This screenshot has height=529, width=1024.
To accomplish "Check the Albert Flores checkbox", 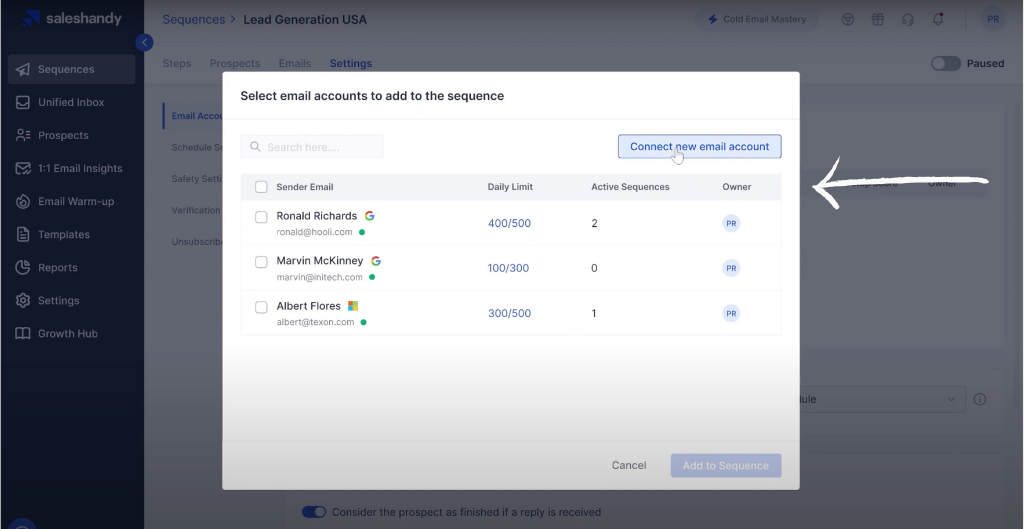I will click(261, 307).
